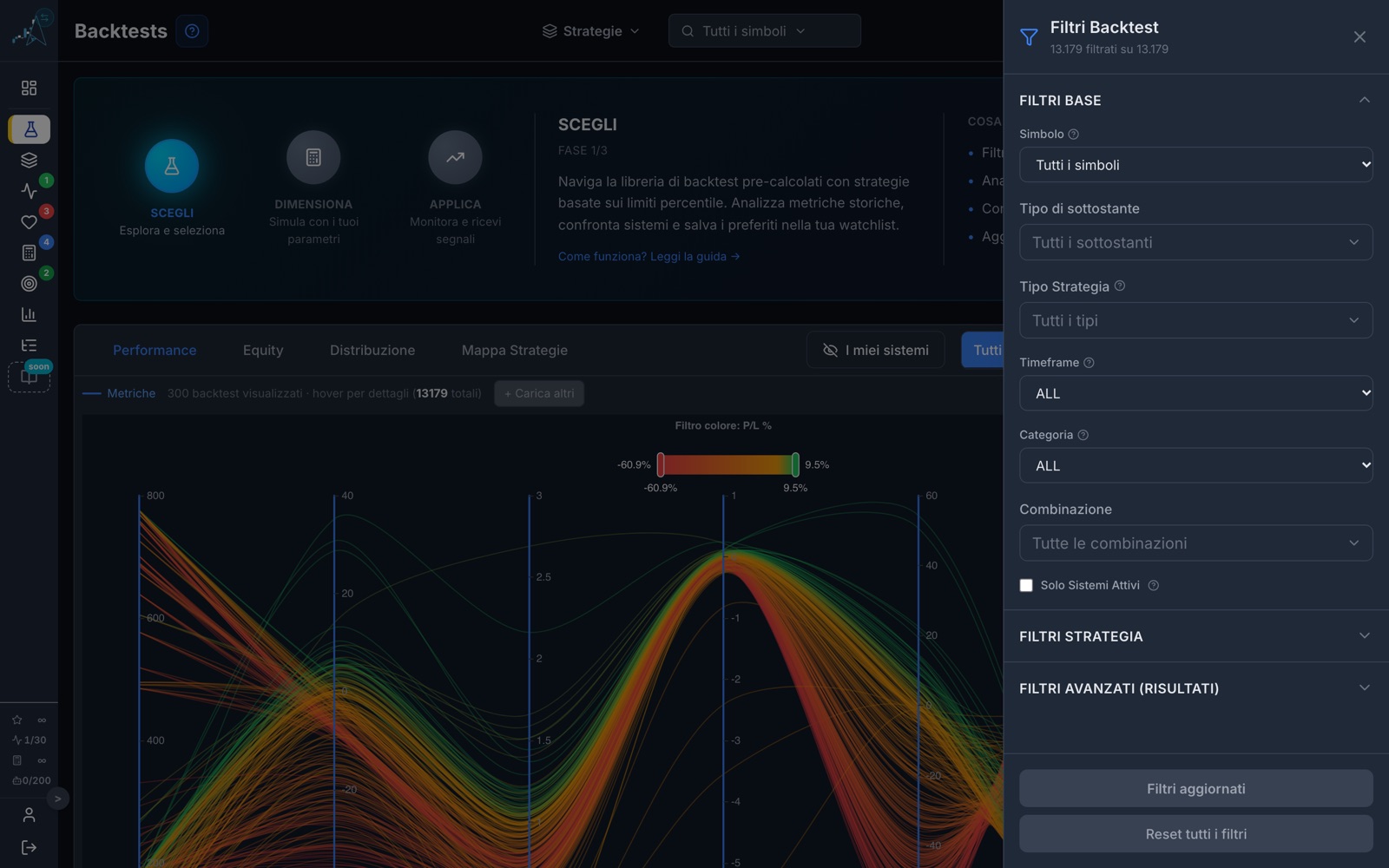Image resolution: width=1389 pixels, height=868 pixels.
Task: Click the info icon next to Categoria
Action: [x=1083, y=435]
